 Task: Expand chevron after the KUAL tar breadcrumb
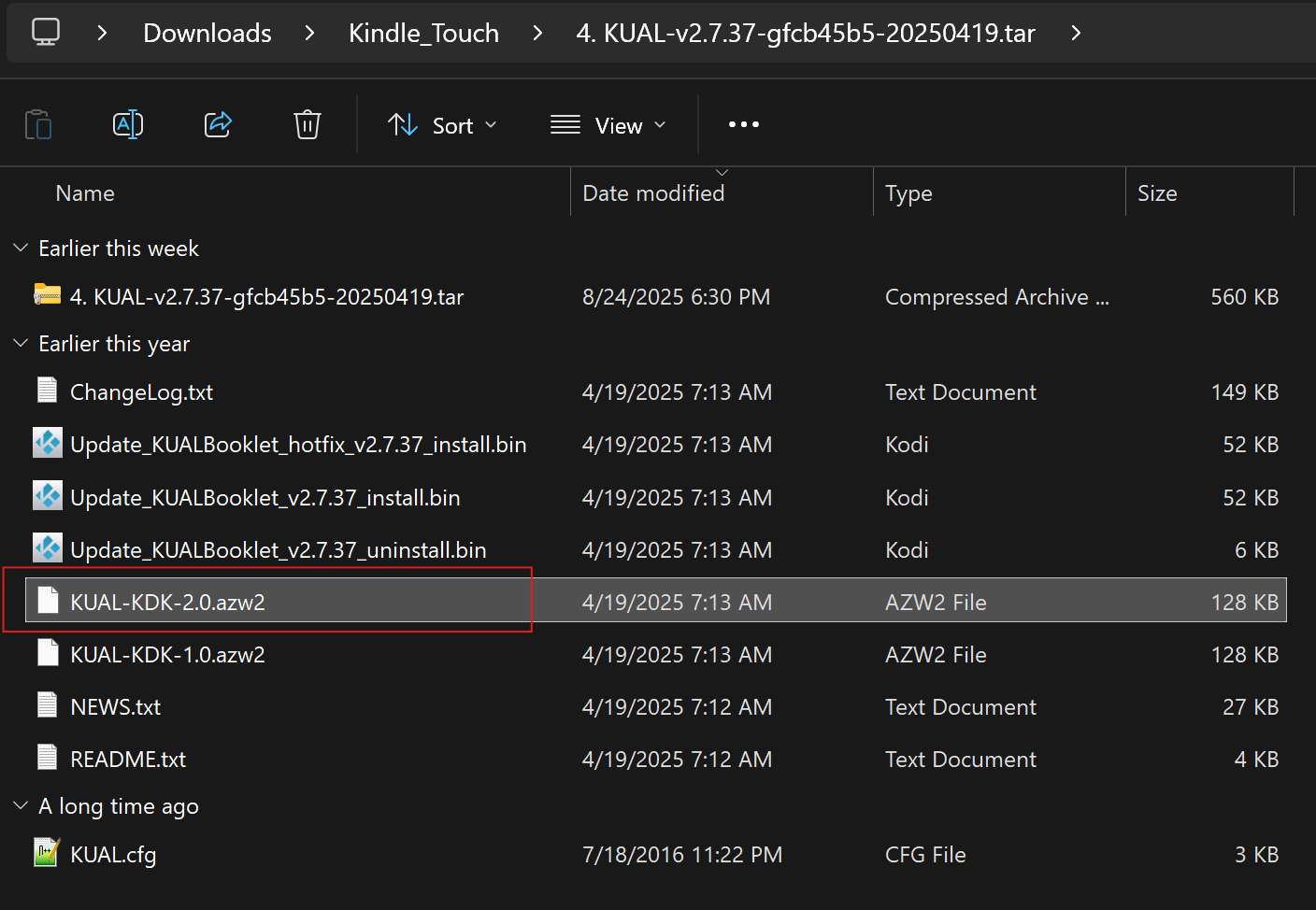[x=1076, y=33]
